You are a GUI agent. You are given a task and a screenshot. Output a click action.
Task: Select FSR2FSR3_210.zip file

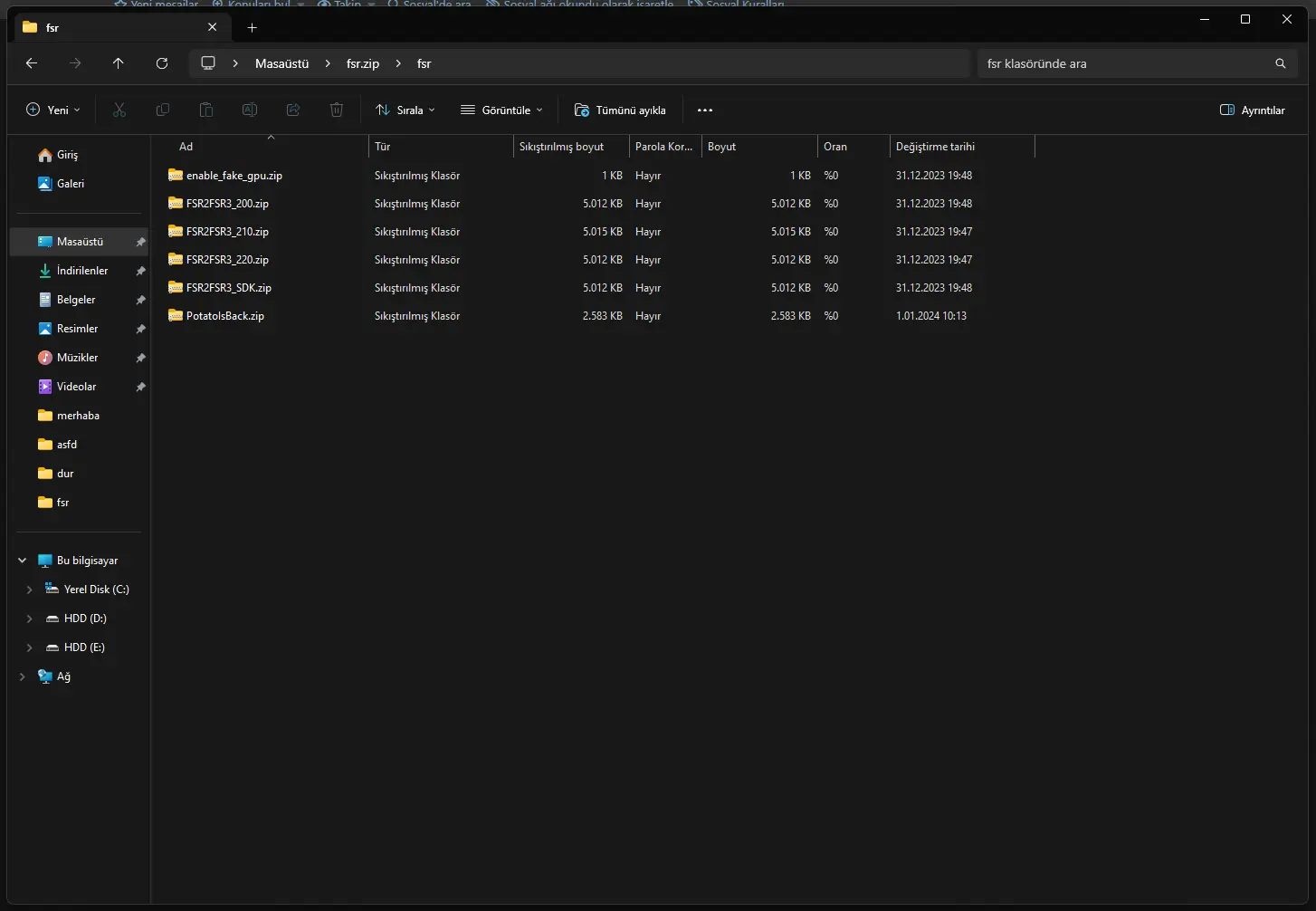[218, 232]
